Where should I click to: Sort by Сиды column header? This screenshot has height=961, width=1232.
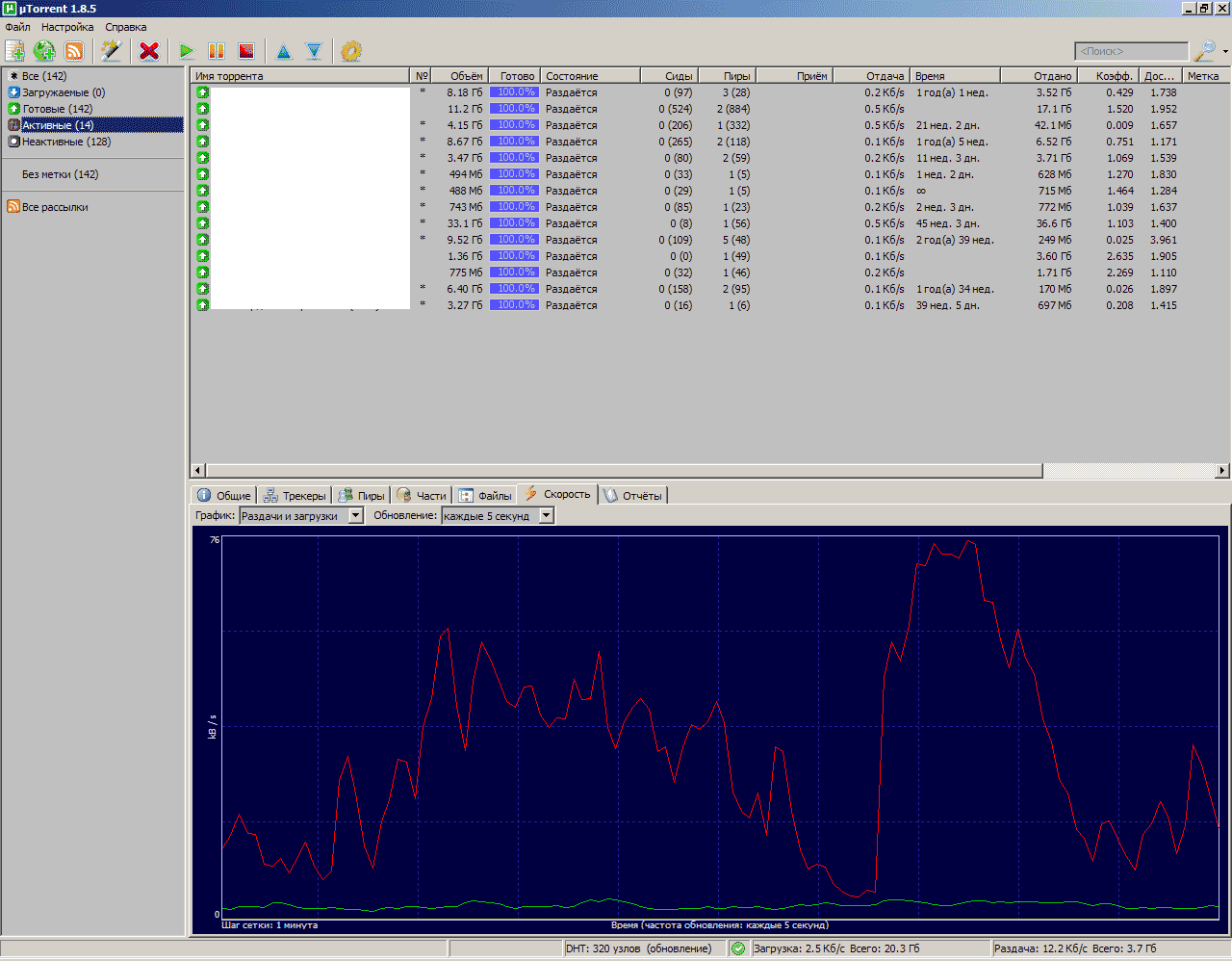click(x=669, y=76)
